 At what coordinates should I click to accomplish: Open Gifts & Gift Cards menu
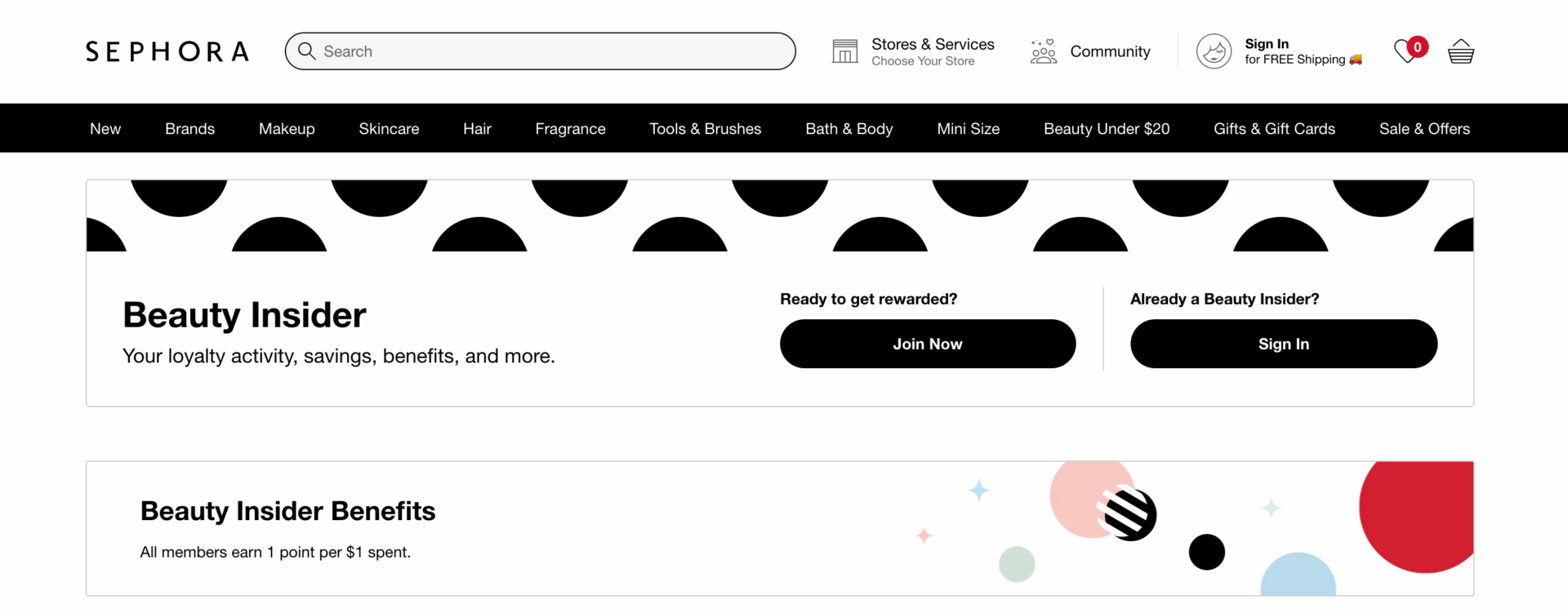pos(1275,128)
